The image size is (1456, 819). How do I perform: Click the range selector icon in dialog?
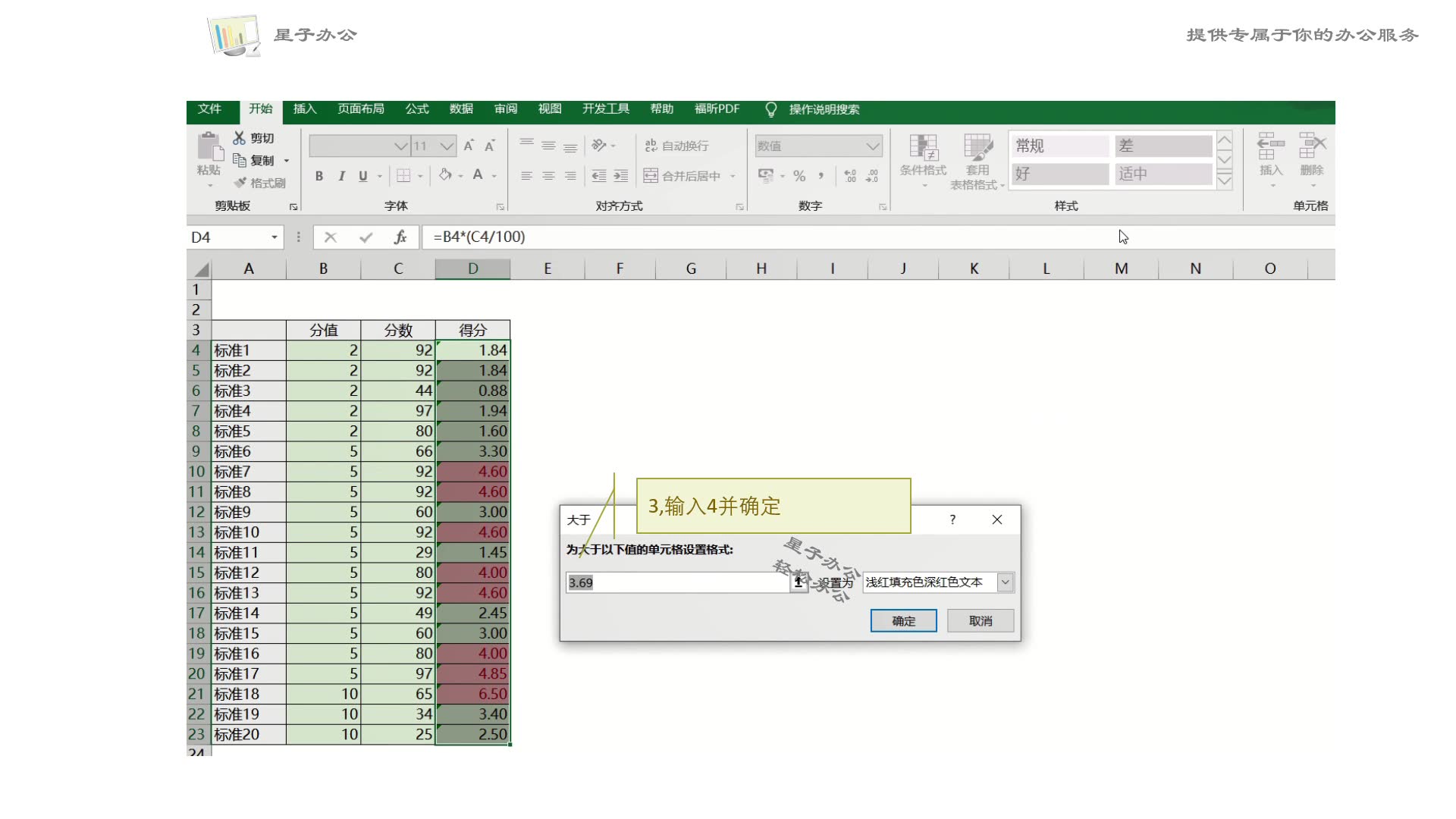click(798, 582)
